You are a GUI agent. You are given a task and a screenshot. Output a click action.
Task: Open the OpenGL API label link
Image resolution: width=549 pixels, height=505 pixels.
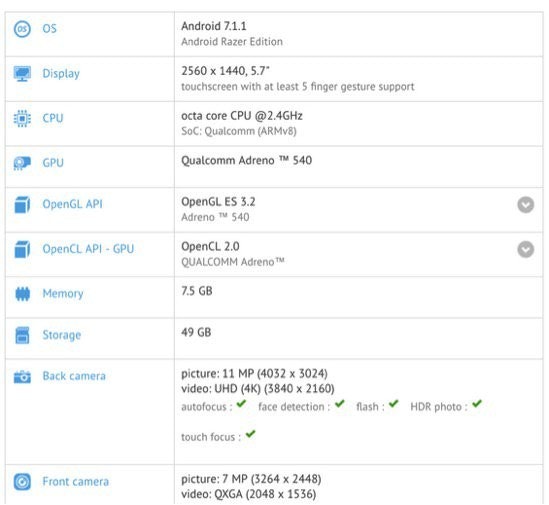pos(72,204)
